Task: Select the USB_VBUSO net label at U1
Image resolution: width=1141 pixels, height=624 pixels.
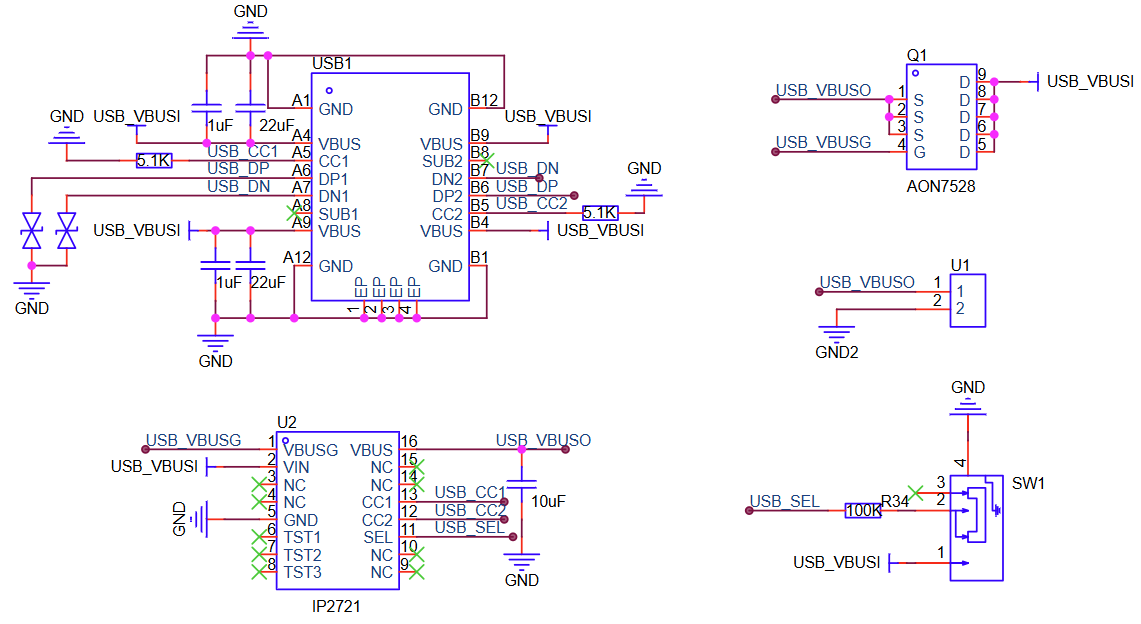Action: tap(866, 282)
